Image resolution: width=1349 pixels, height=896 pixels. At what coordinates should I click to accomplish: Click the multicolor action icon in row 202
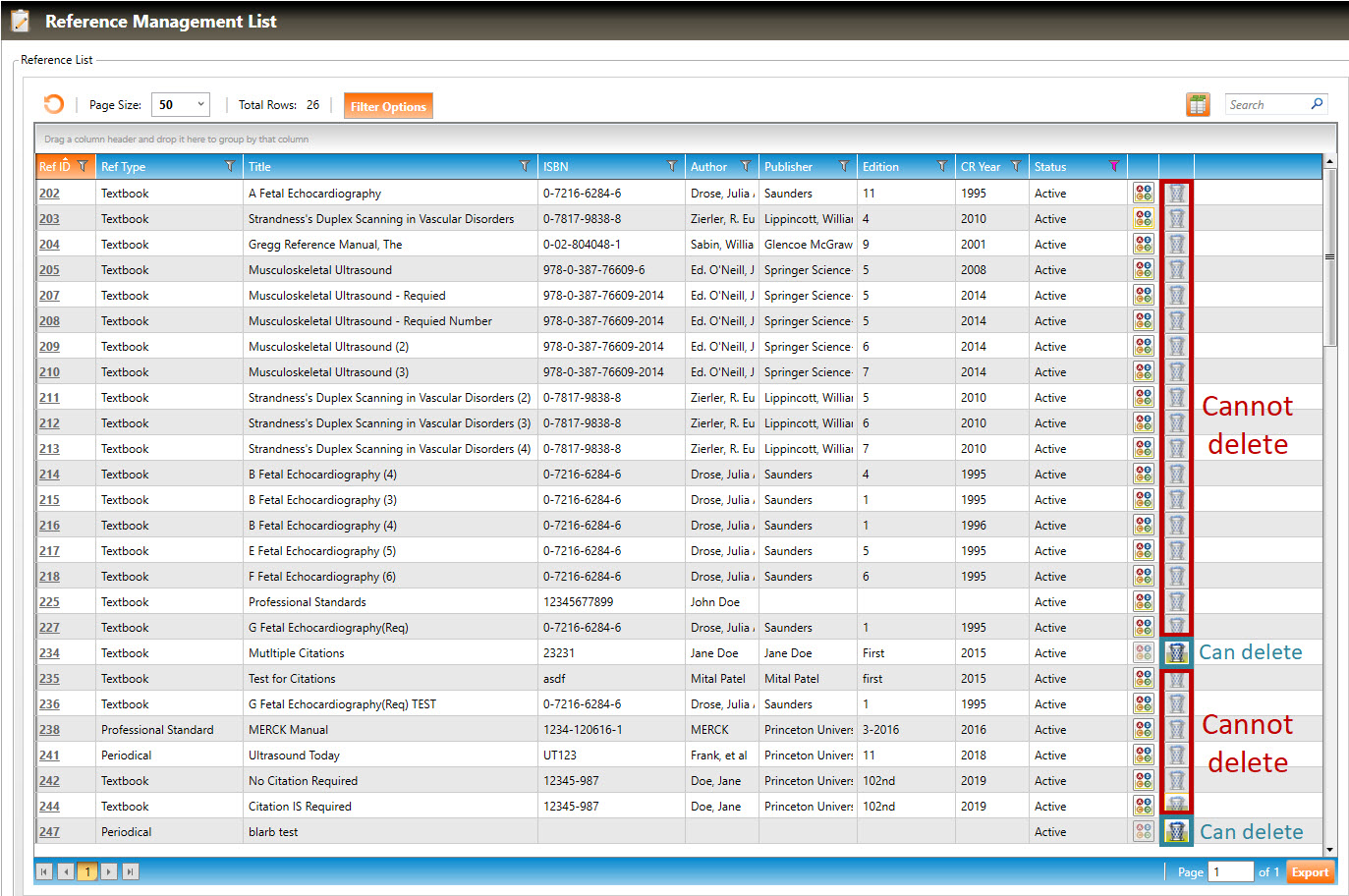tap(1144, 193)
